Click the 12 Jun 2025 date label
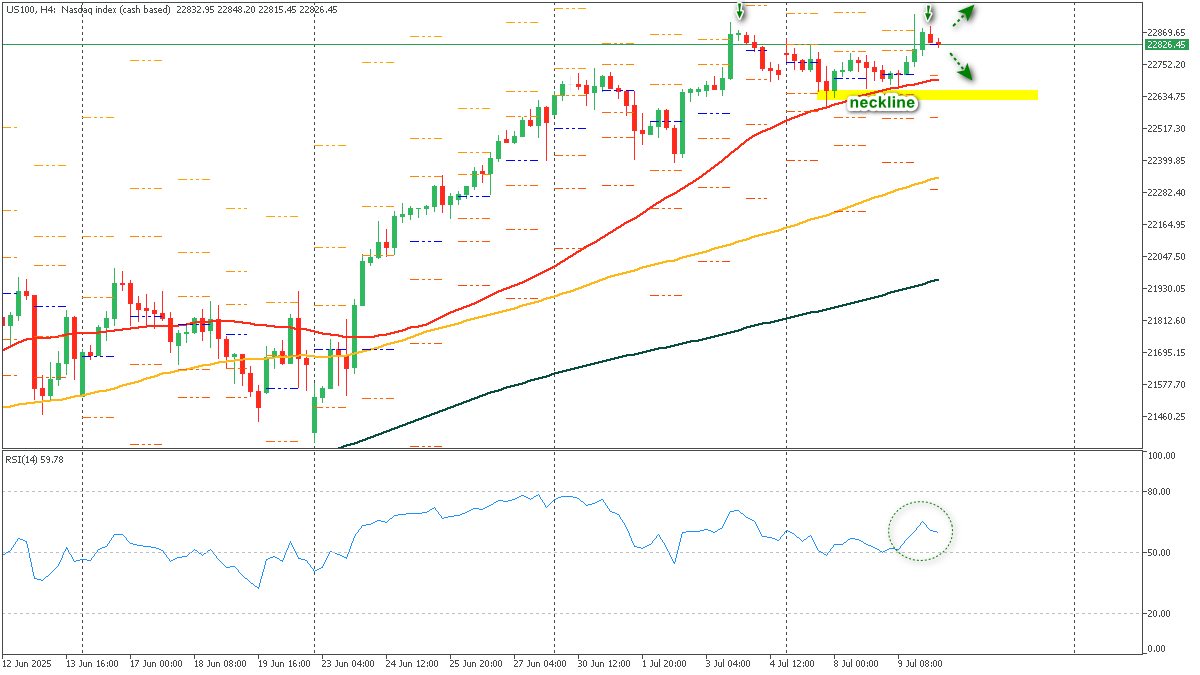This screenshot has height=675, width=1200. pos(28,663)
